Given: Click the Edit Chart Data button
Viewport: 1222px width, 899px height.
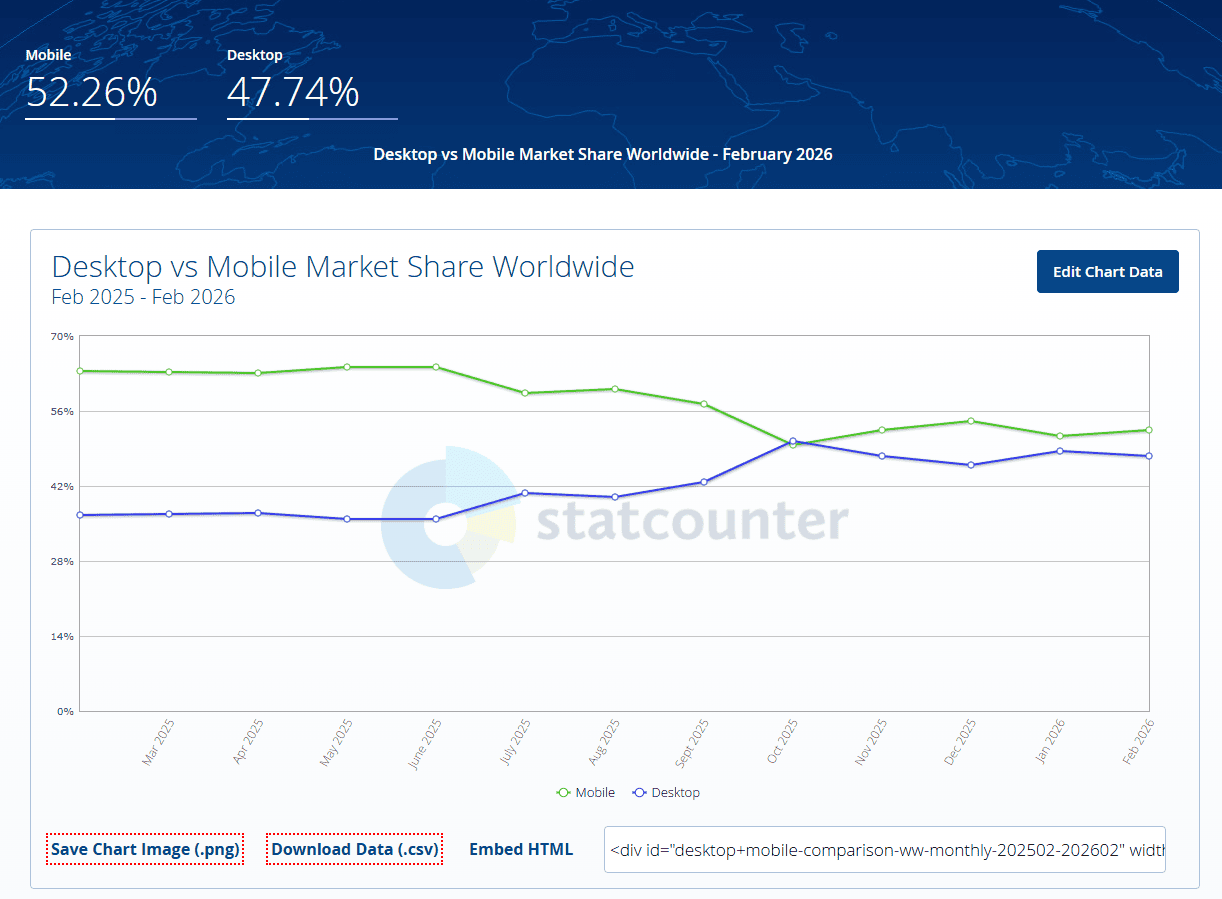Looking at the screenshot, I should [x=1107, y=271].
